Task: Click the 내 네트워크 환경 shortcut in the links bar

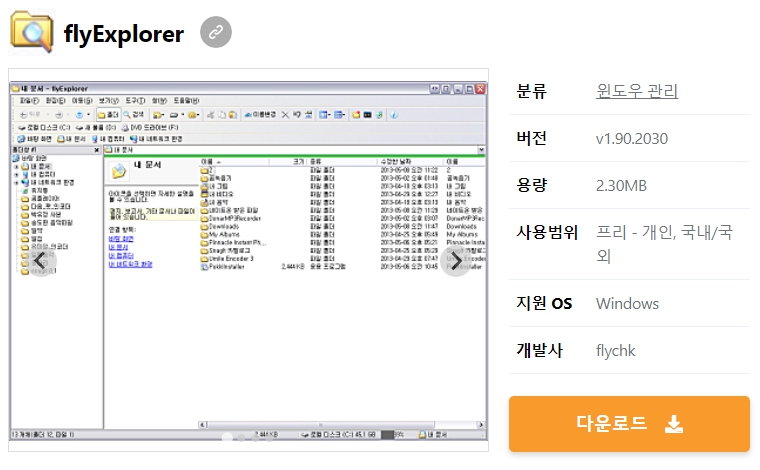Action: coord(156,139)
